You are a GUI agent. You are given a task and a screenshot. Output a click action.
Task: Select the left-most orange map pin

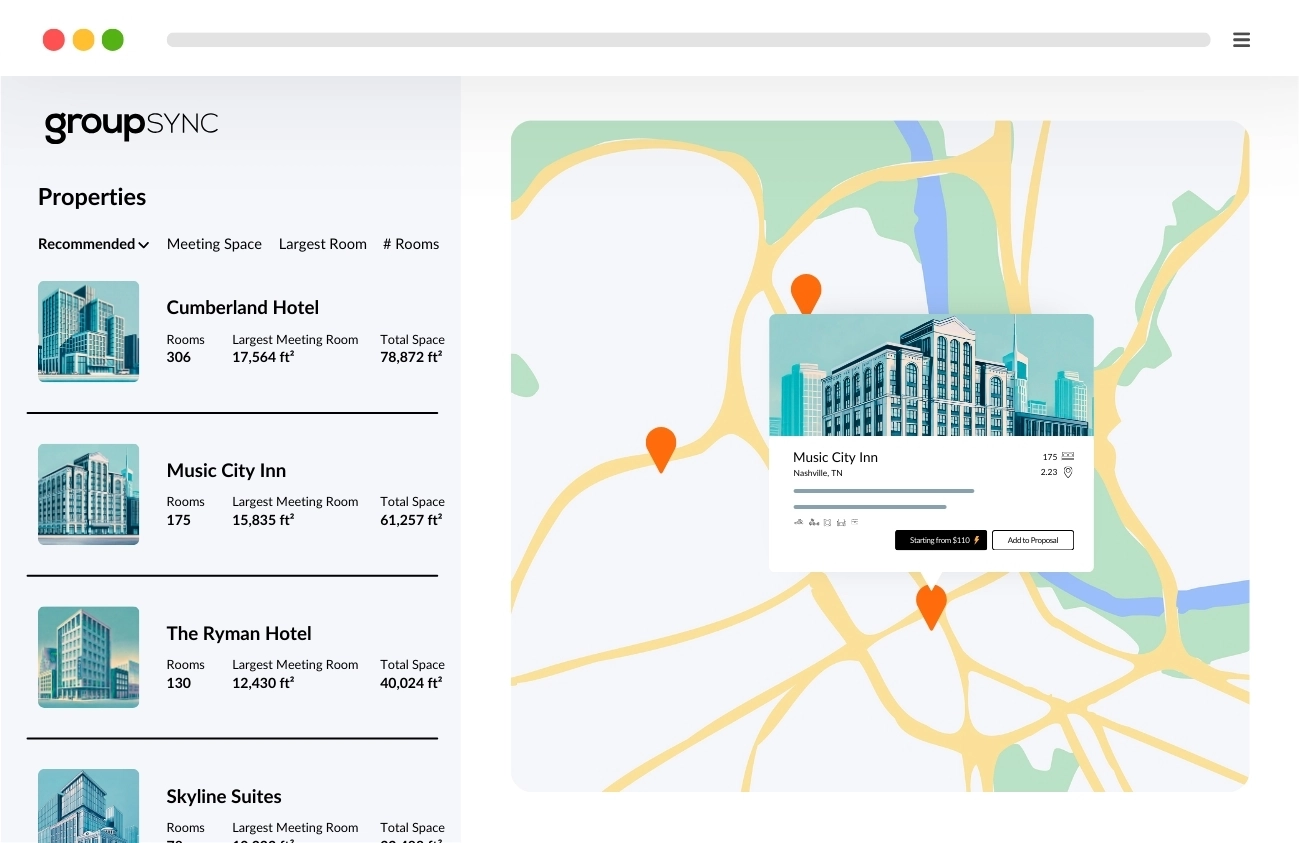pos(661,449)
